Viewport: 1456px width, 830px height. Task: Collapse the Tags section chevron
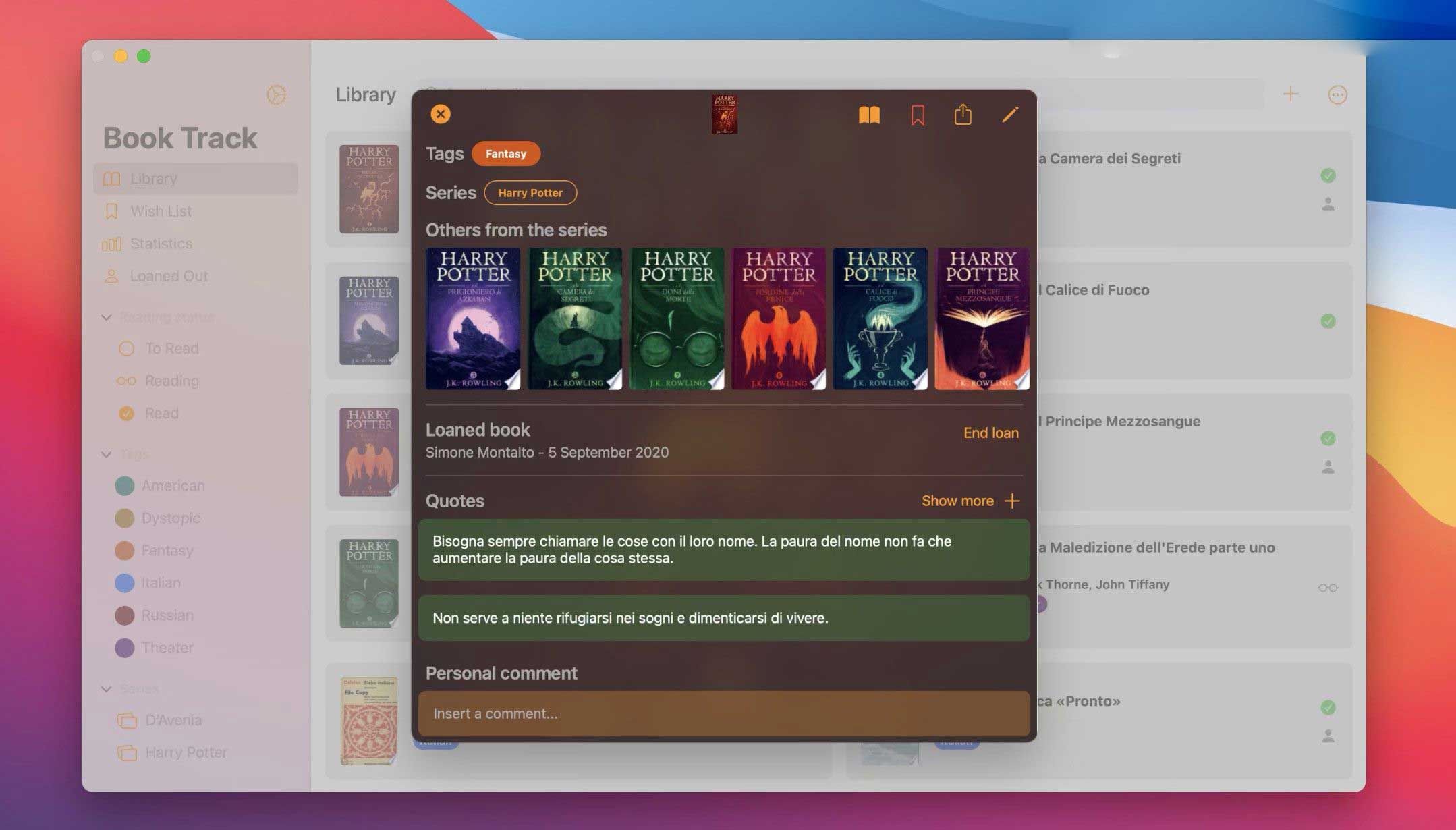tap(107, 454)
